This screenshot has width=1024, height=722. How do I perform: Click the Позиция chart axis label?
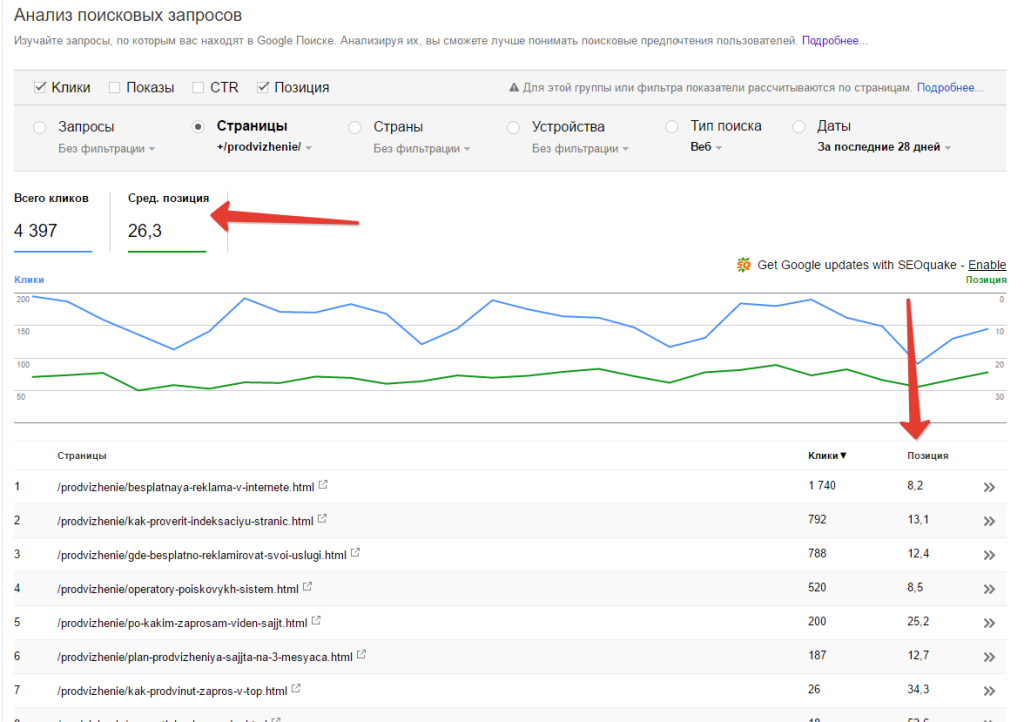coord(986,279)
